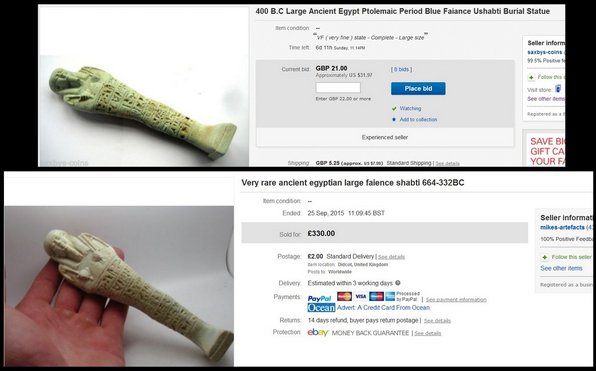
Task: Click the Ocean credit card advert logo
Action: (321, 308)
